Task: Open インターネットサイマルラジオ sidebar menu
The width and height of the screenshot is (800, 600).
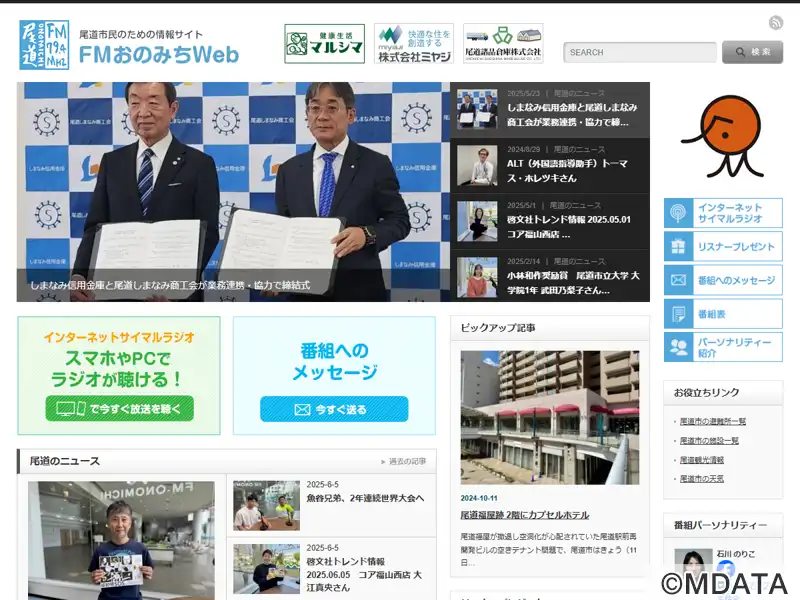Action: pos(723,213)
